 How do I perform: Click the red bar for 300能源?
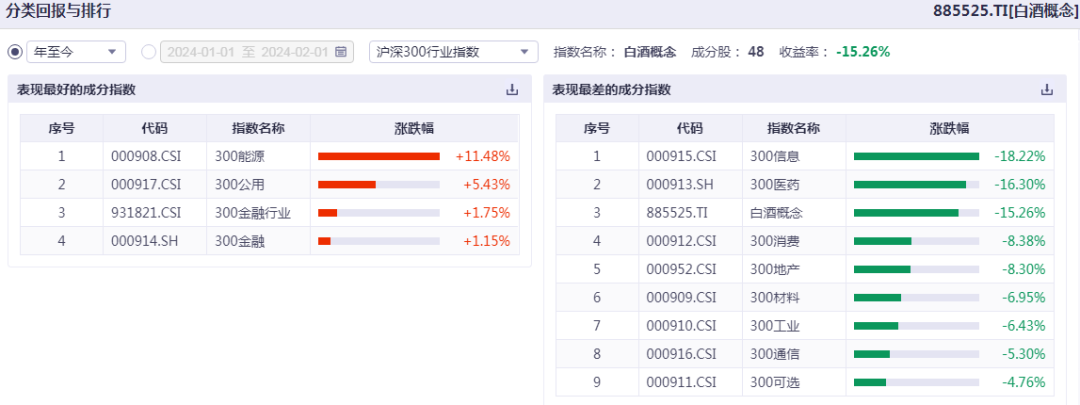(379, 156)
